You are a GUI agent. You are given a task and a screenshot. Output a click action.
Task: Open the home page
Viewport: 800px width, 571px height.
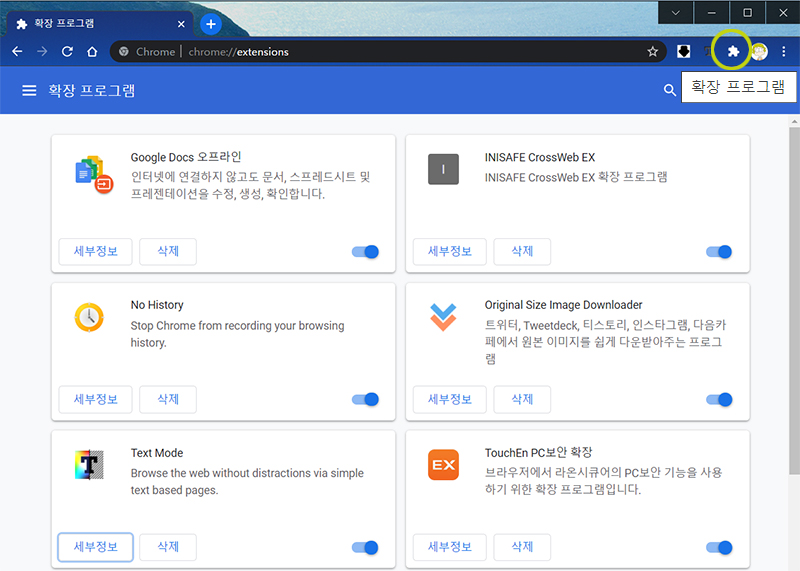coord(92,52)
